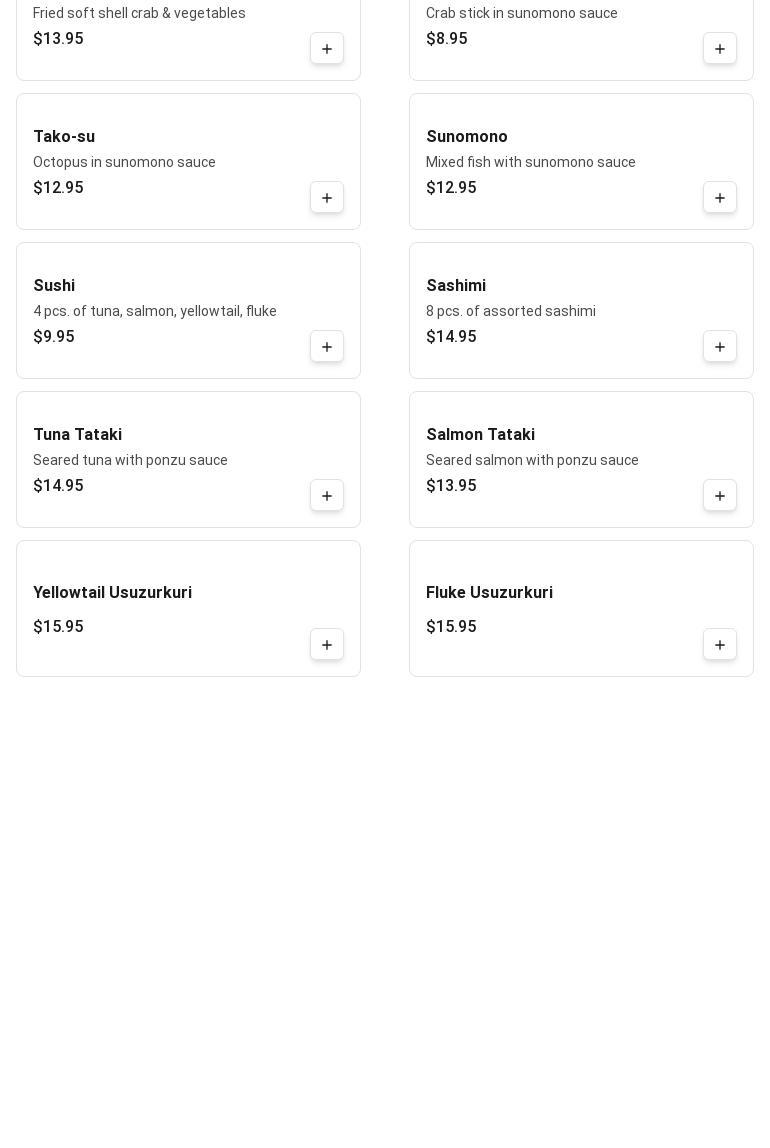Click the octopus in sunomono sauce description
This screenshot has width=770, height=1148.
point(124,162)
